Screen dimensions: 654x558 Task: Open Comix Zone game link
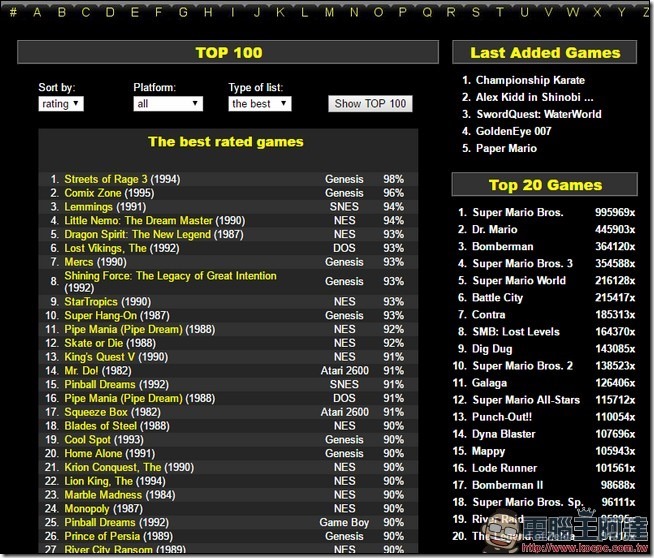pos(93,193)
